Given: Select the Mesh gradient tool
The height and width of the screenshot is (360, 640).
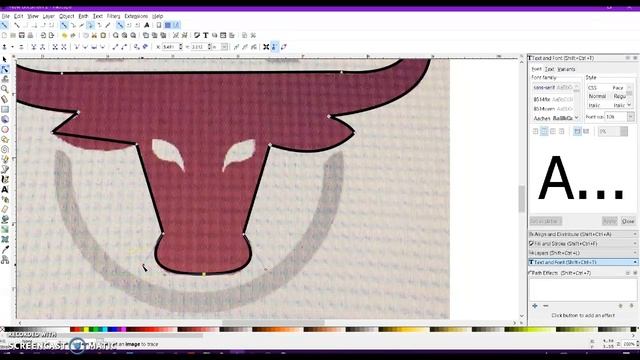Looking at the screenshot, I should coord(5,239).
